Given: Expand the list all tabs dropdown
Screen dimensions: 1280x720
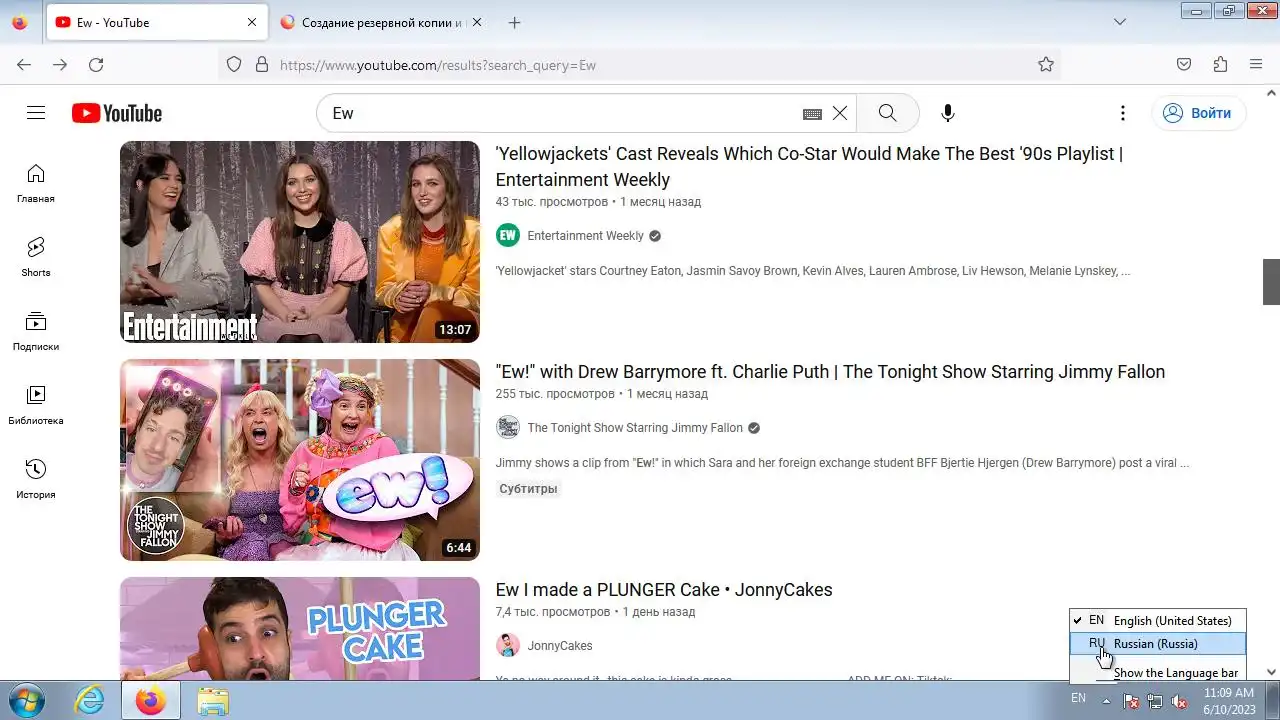Looking at the screenshot, I should pos(1120,22).
